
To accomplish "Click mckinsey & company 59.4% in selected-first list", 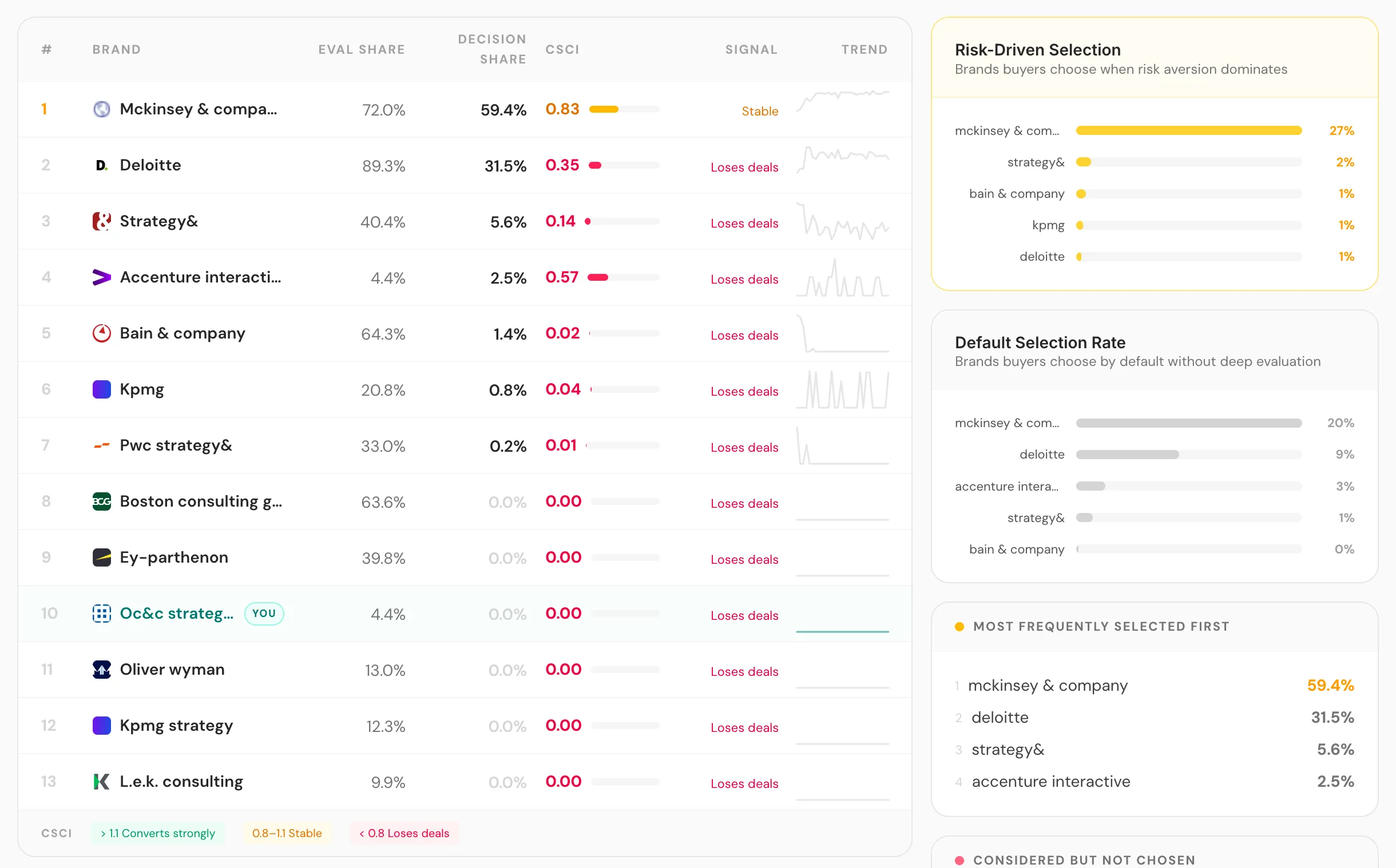I will (x=1154, y=686).
